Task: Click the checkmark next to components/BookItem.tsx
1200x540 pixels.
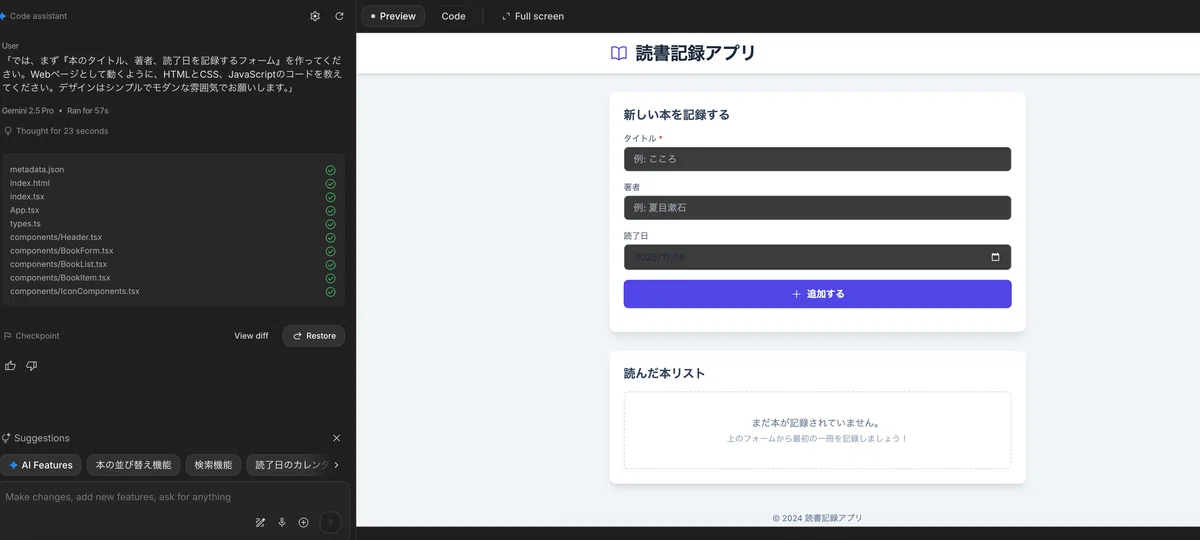Action: click(x=330, y=278)
